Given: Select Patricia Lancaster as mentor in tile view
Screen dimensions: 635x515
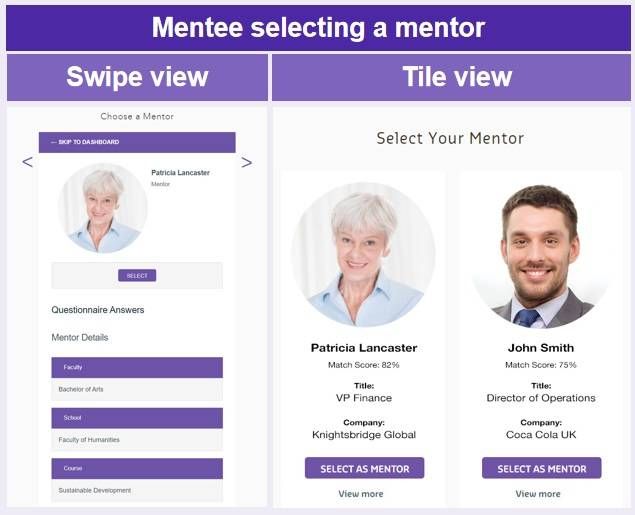Looking at the screenshot, I should pyautogui.click(x=364, y=468).
